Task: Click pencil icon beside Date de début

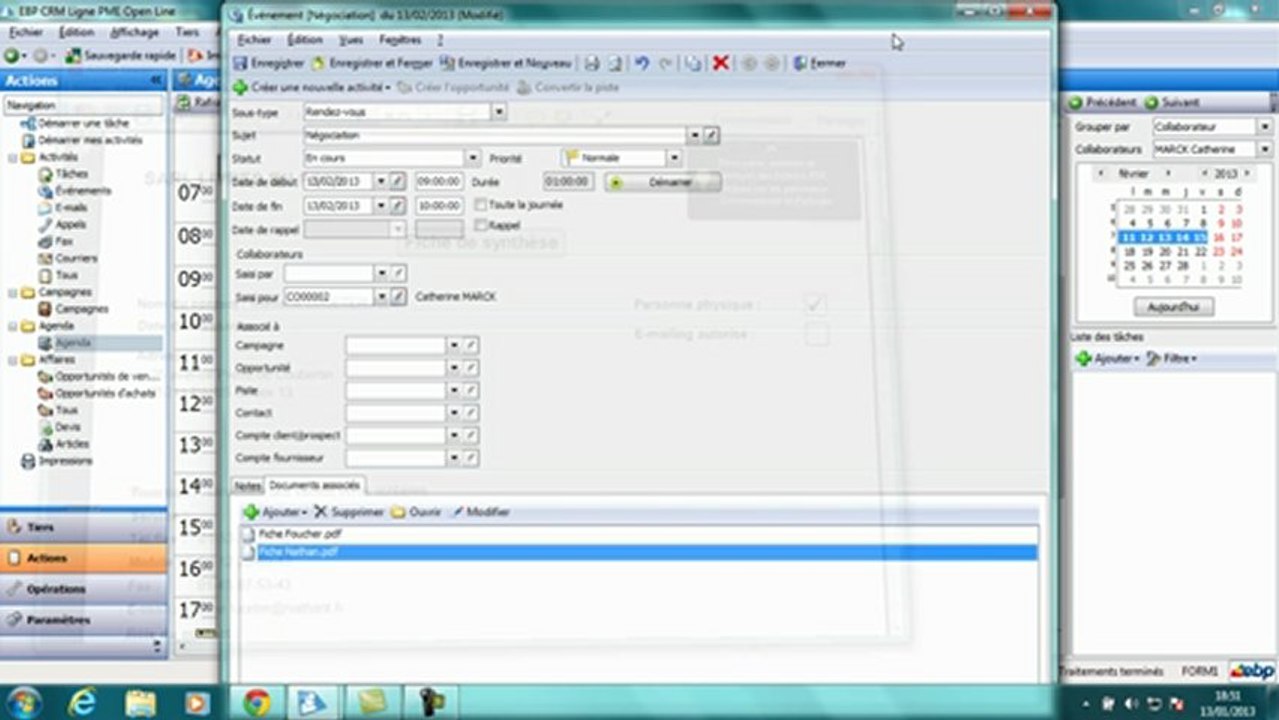Action: [397, 181]
